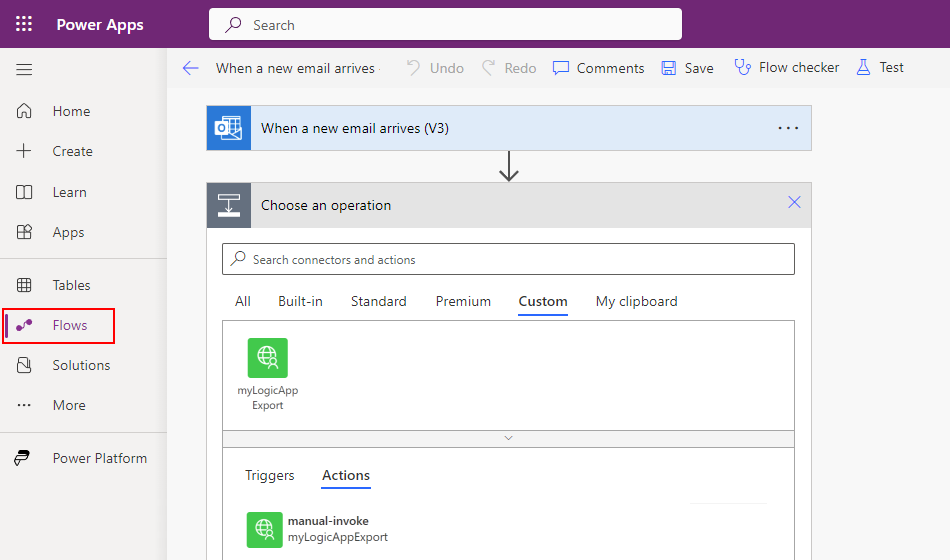Select the myLogicAppExport connector icon

[x=268, y=358]
